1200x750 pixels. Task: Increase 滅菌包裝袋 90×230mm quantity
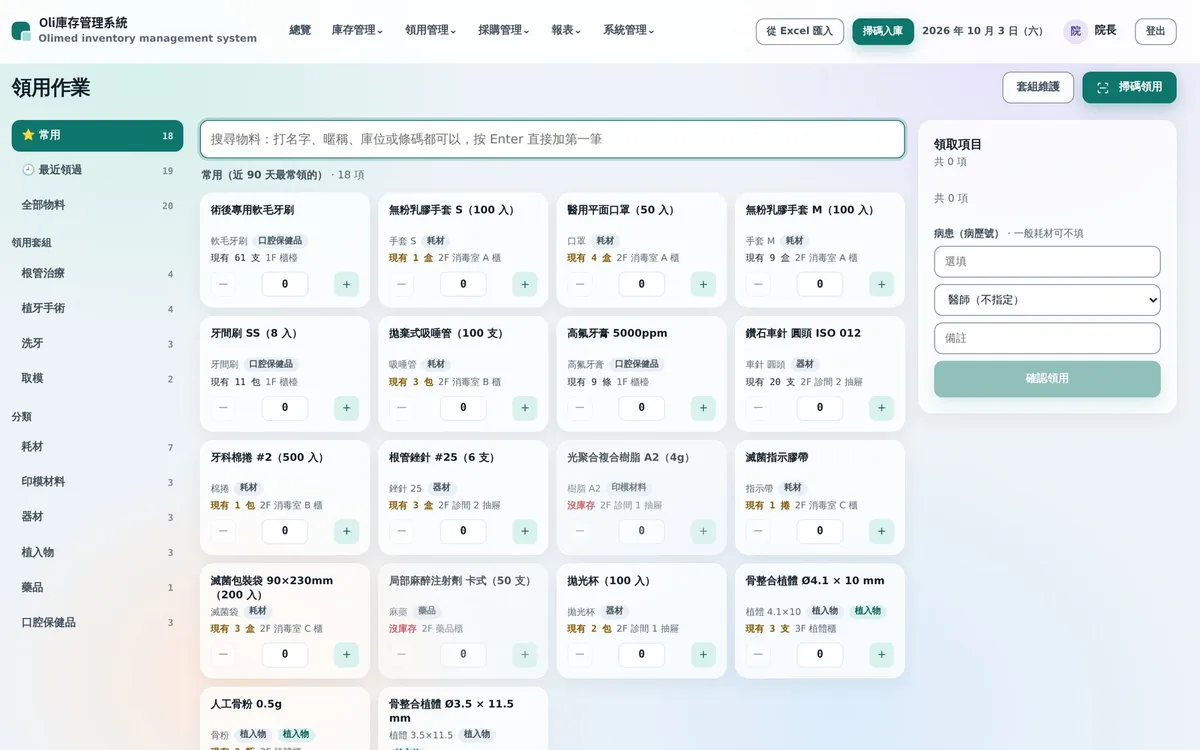coord(346,655)
